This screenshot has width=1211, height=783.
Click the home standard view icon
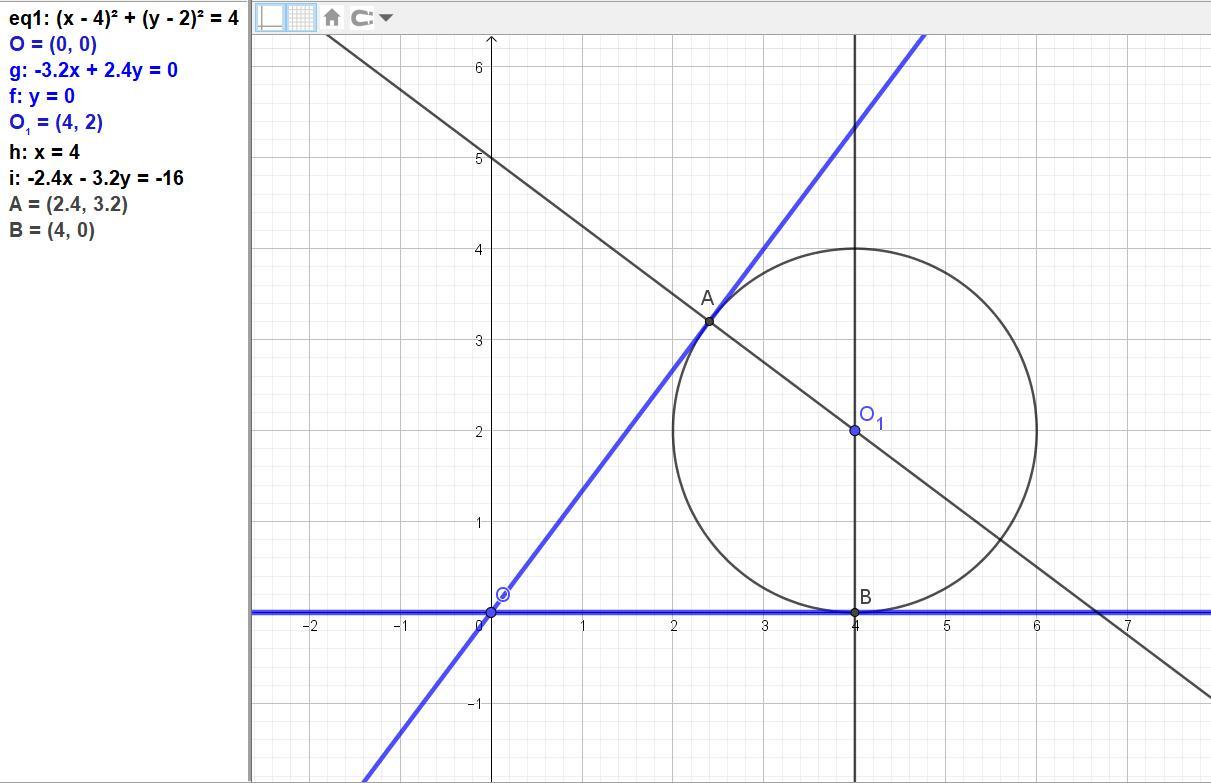pyautogui.click(x=332, y=17)
